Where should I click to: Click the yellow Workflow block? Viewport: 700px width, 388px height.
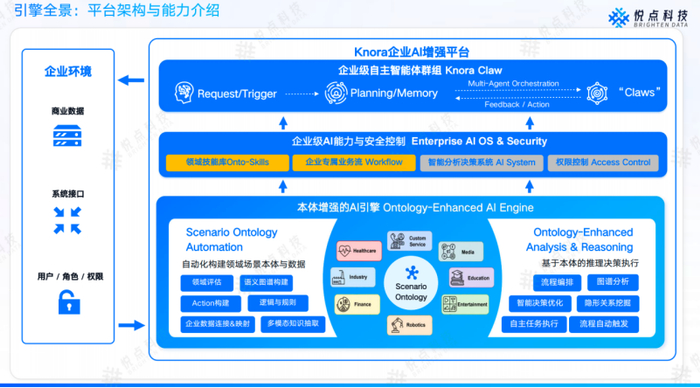(x=354, y=163)
